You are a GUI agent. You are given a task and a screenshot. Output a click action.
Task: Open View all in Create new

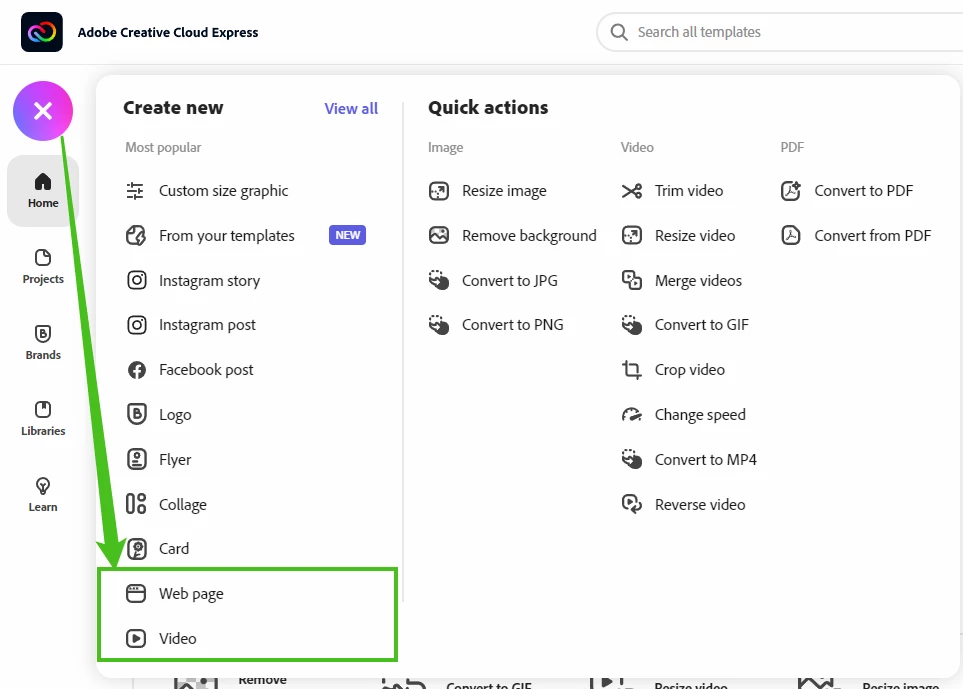351,109
